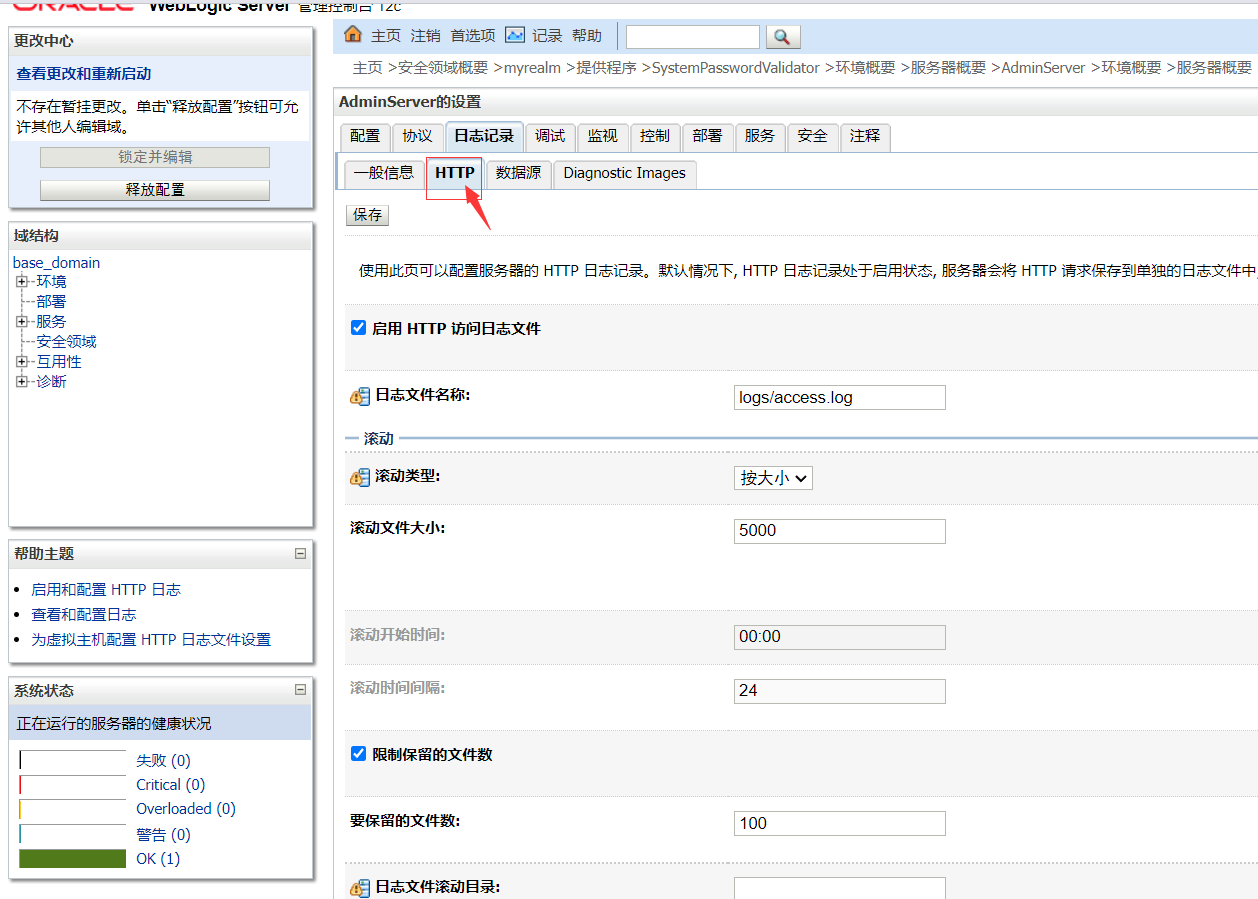Disable 启用 HTTP 访问日志文件 checkbox
This screenshot has width=1258, height=899.
(x=358, y=326)
